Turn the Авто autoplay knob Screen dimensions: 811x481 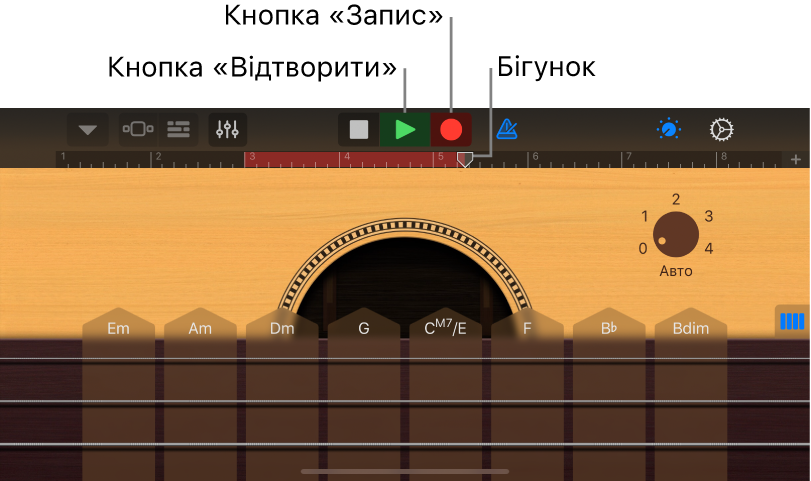coord(676,234)
